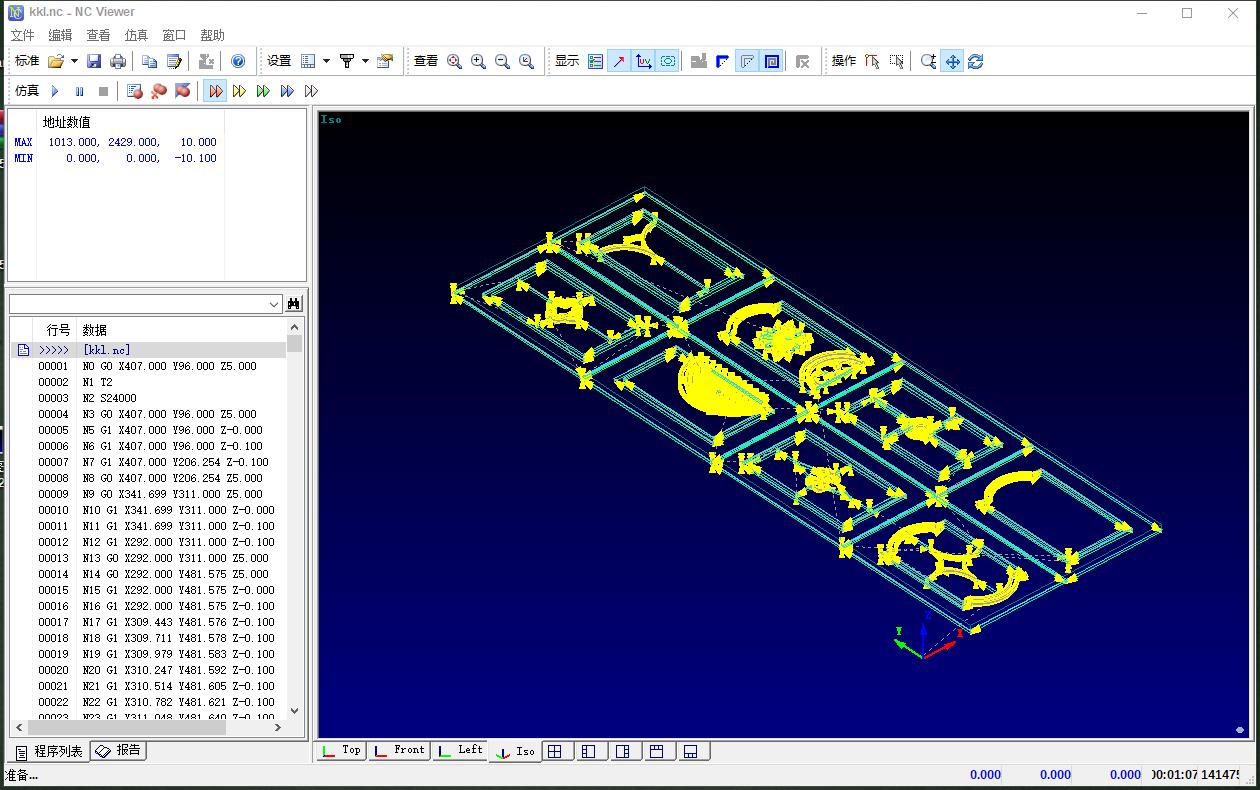Zoom out with the minus magnifier
Image resolution: width=1260 pixels, height=790 pixels.
click(x=502, y=61)
